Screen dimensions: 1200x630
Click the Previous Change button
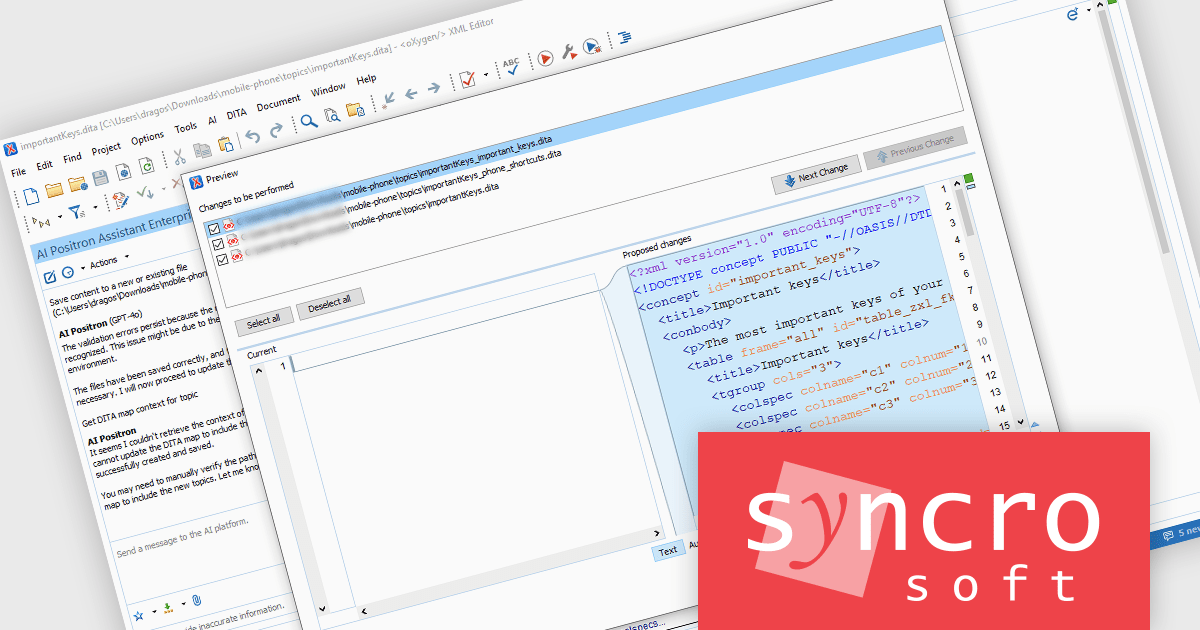coord(916,148)
